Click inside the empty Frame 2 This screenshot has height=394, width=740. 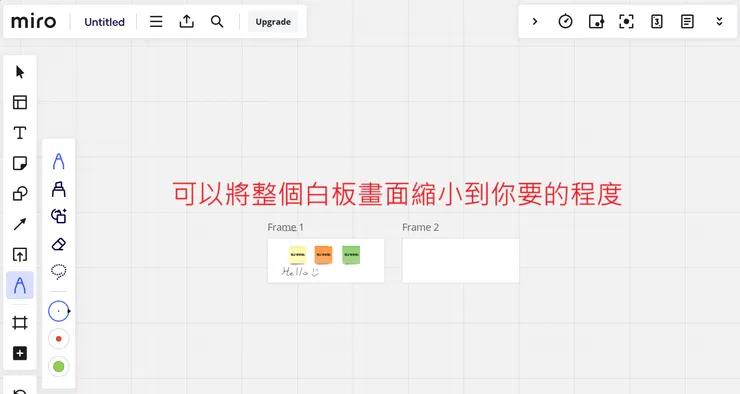tap(461, 260)
